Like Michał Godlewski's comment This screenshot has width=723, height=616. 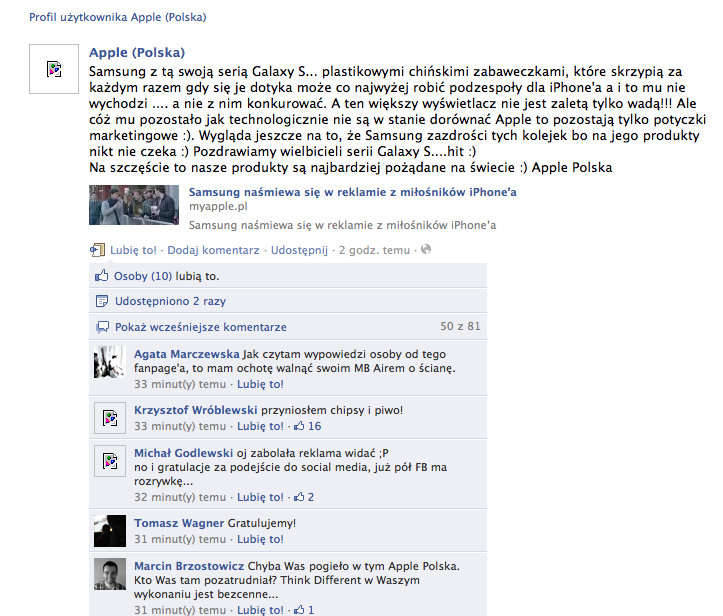click(261, 497)
